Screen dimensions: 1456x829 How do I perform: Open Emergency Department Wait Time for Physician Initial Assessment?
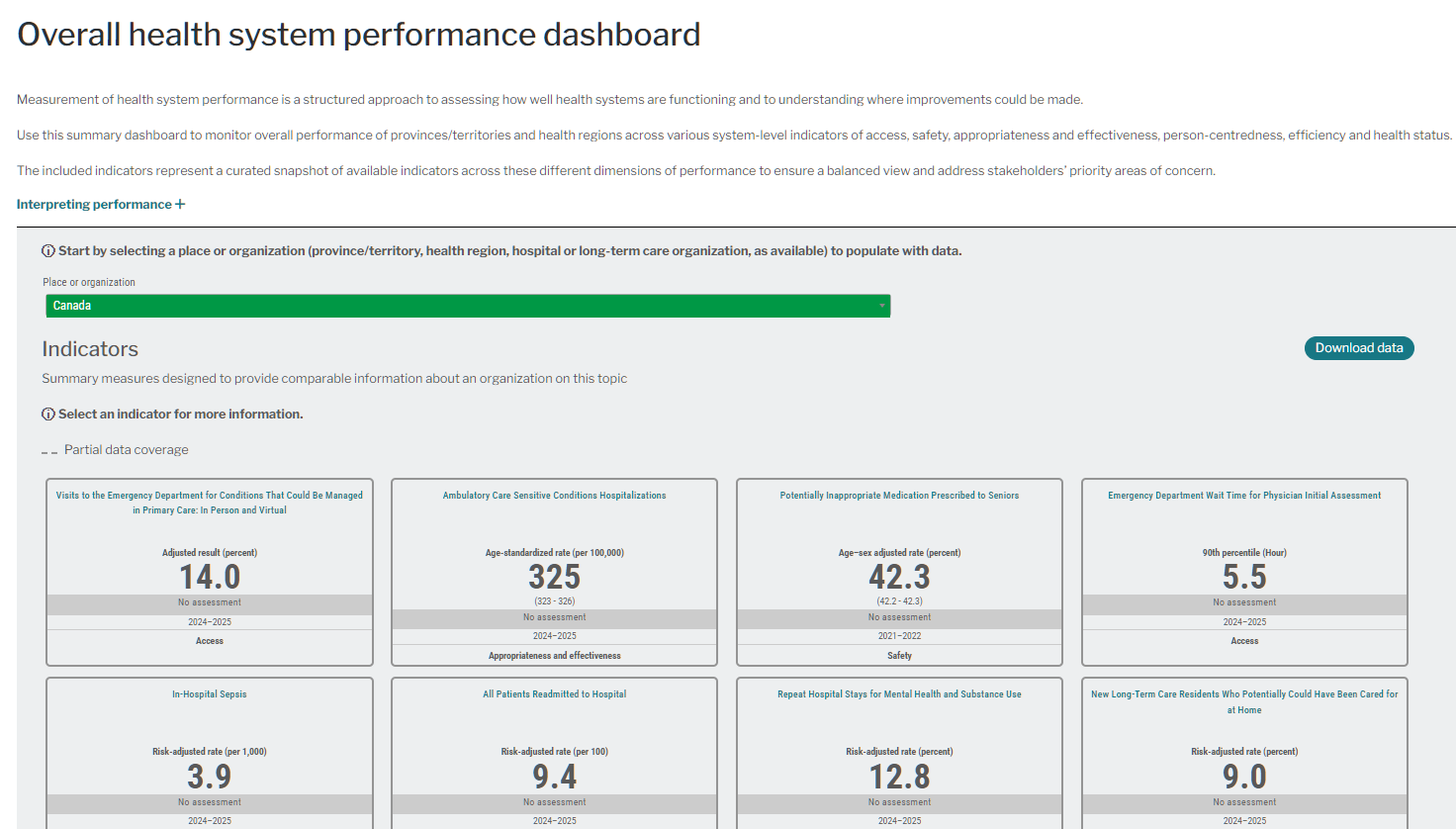point(1244,496)
